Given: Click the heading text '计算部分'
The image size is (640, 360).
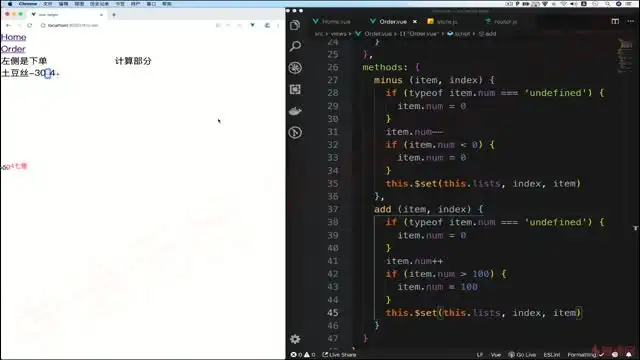Looking at the screenshot, I should (133, 61).
